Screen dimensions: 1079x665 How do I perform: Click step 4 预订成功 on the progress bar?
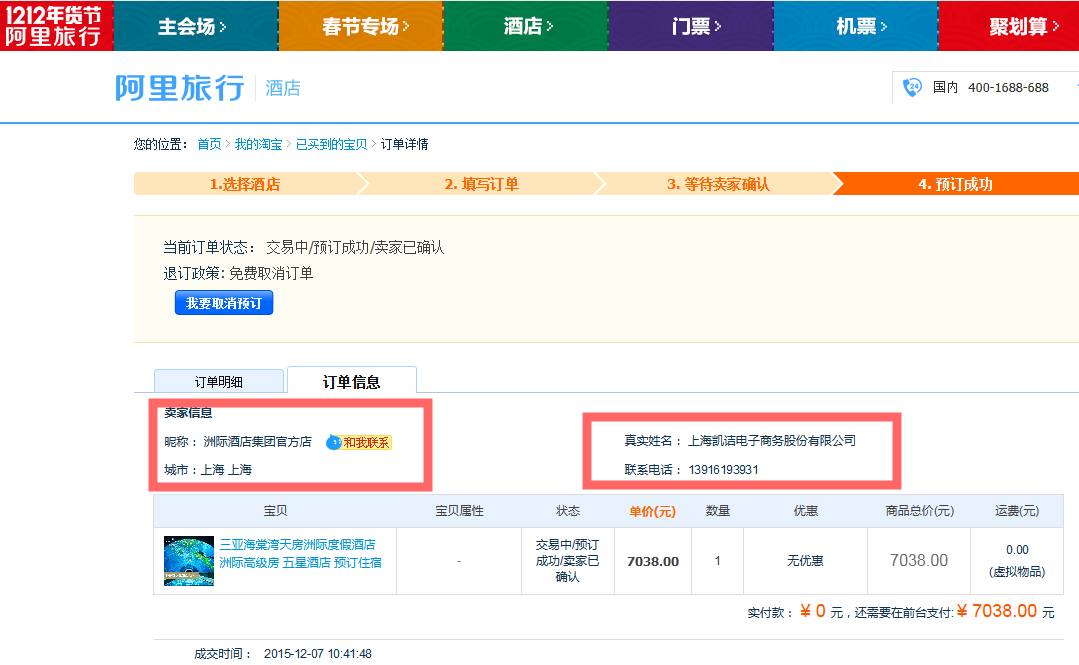click(x=957, y=183)
